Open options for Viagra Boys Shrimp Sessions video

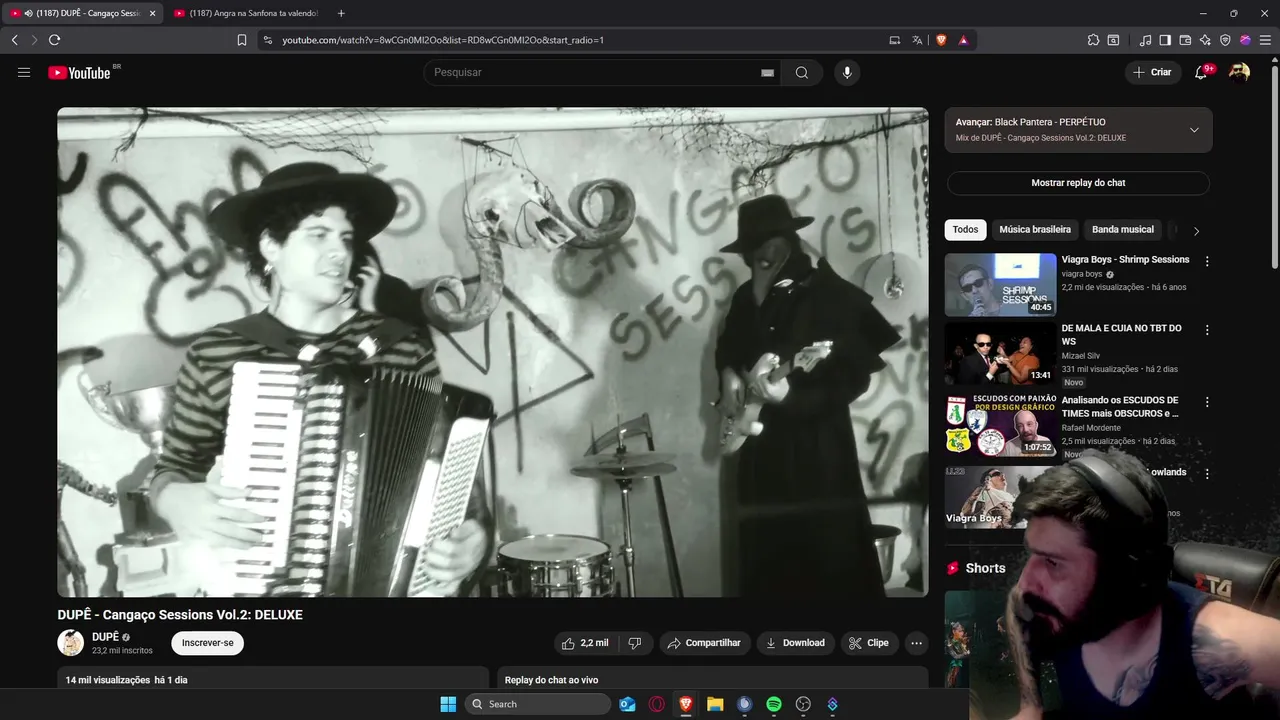[x=1207, y=261]
